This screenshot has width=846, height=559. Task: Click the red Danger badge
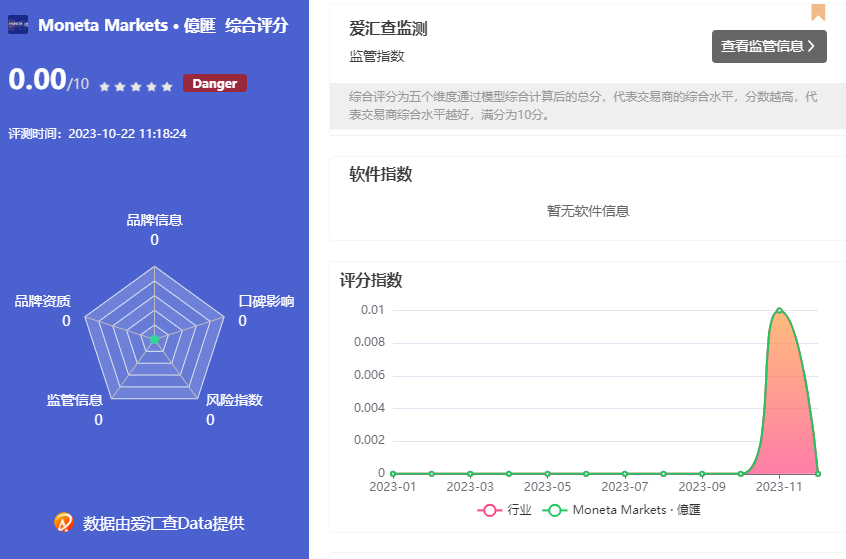[215, 83]
